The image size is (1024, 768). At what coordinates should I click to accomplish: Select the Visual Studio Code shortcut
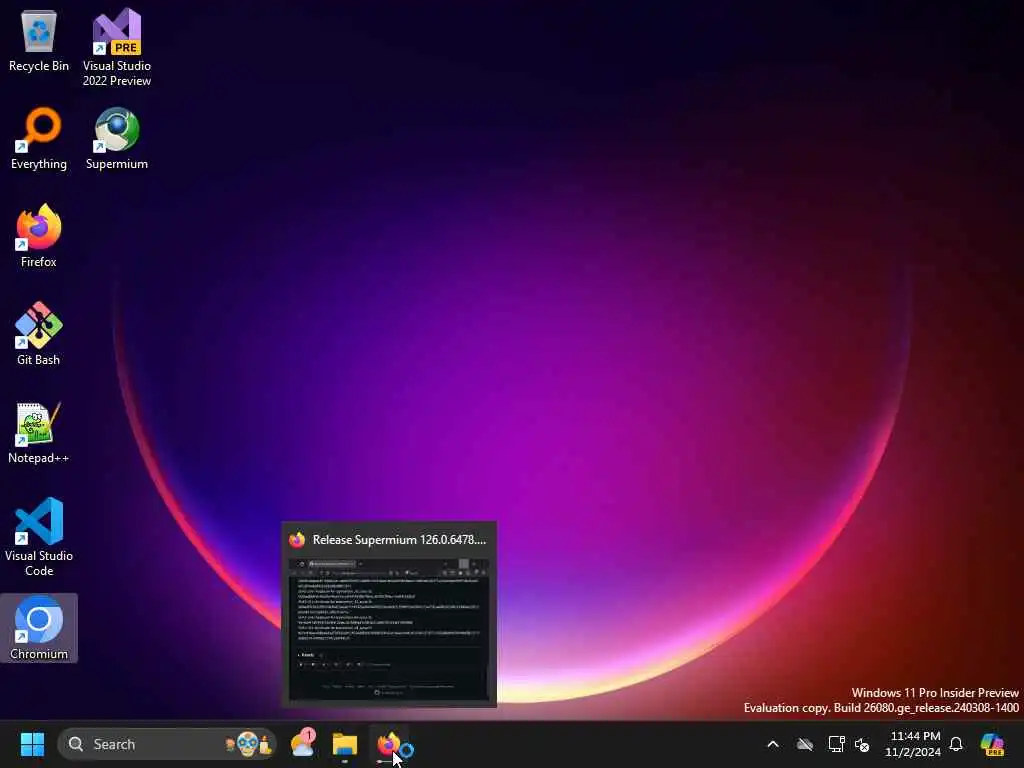[39, 537]
